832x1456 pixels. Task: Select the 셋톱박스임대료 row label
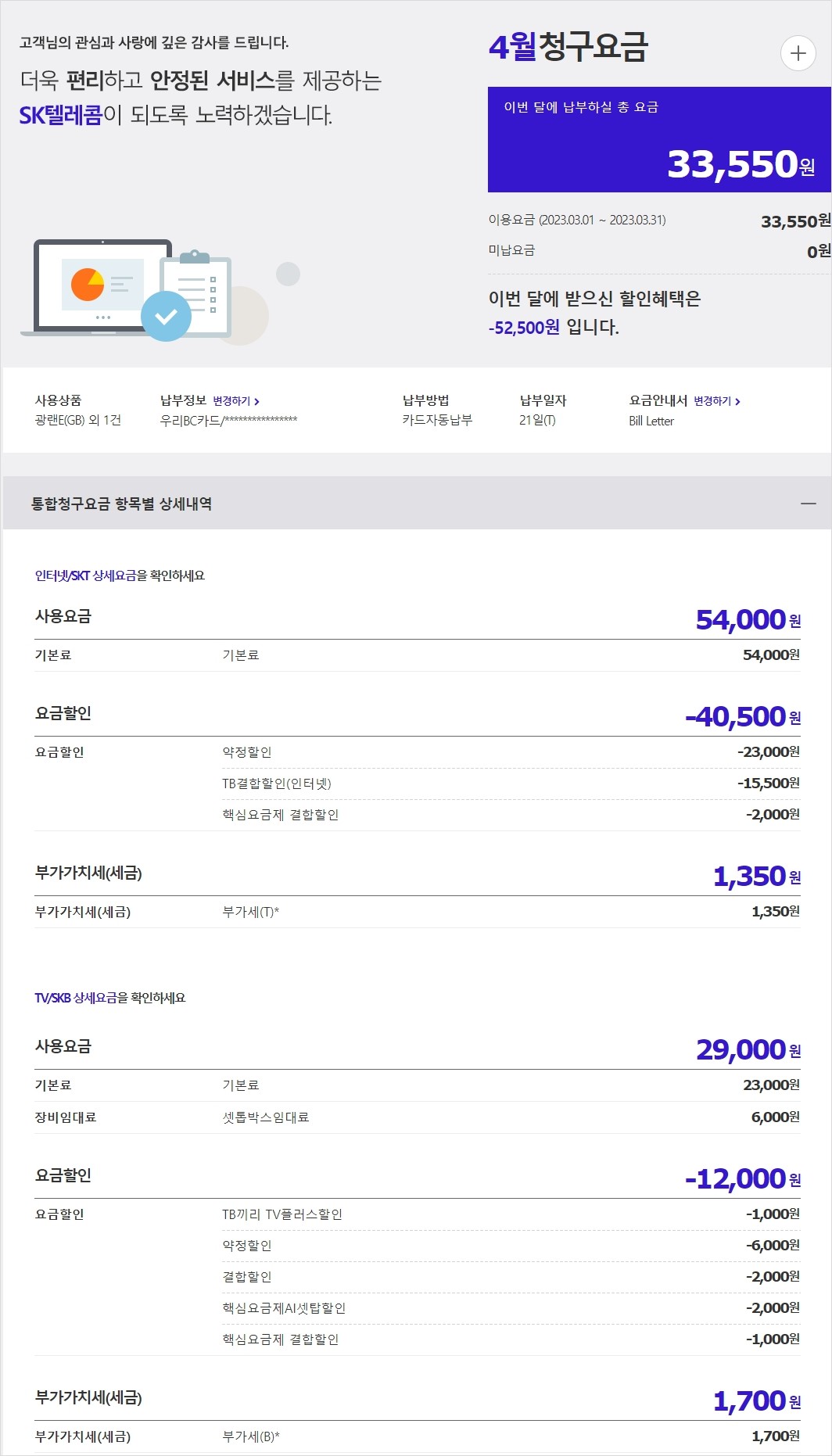click(x=266, y=1117)
